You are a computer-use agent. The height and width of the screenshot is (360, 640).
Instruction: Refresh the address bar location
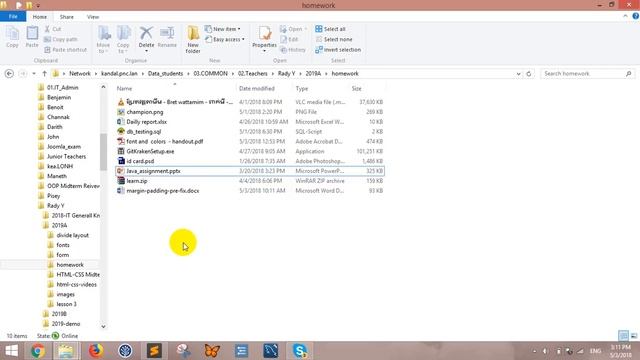click(529, 73)
